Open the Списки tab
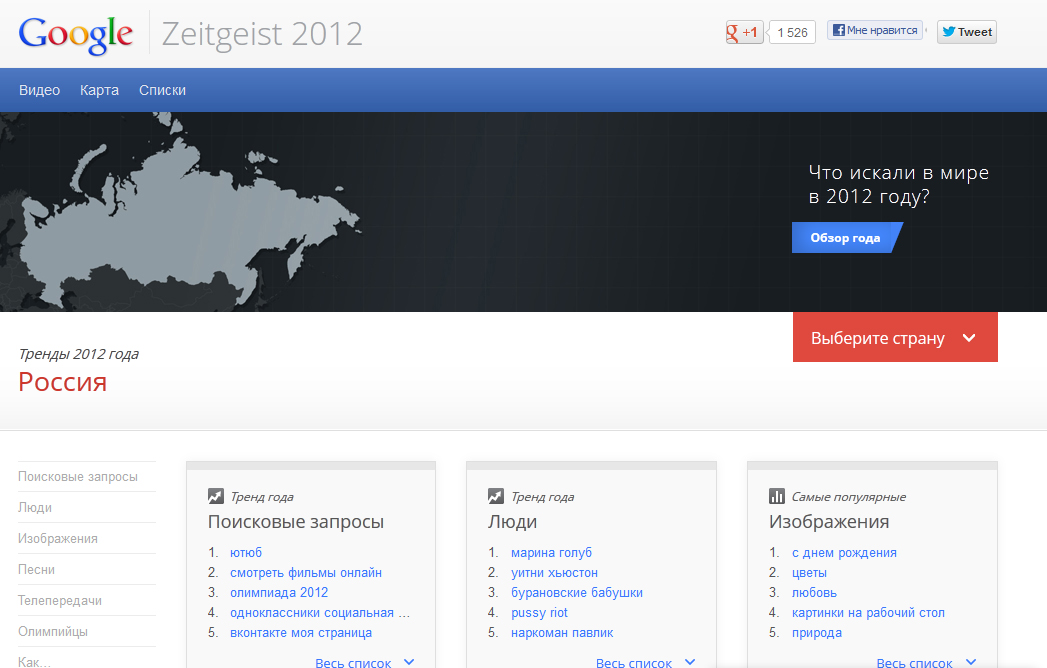The height and width of the screenshot is (668, 1047). [x=162, y=90]
